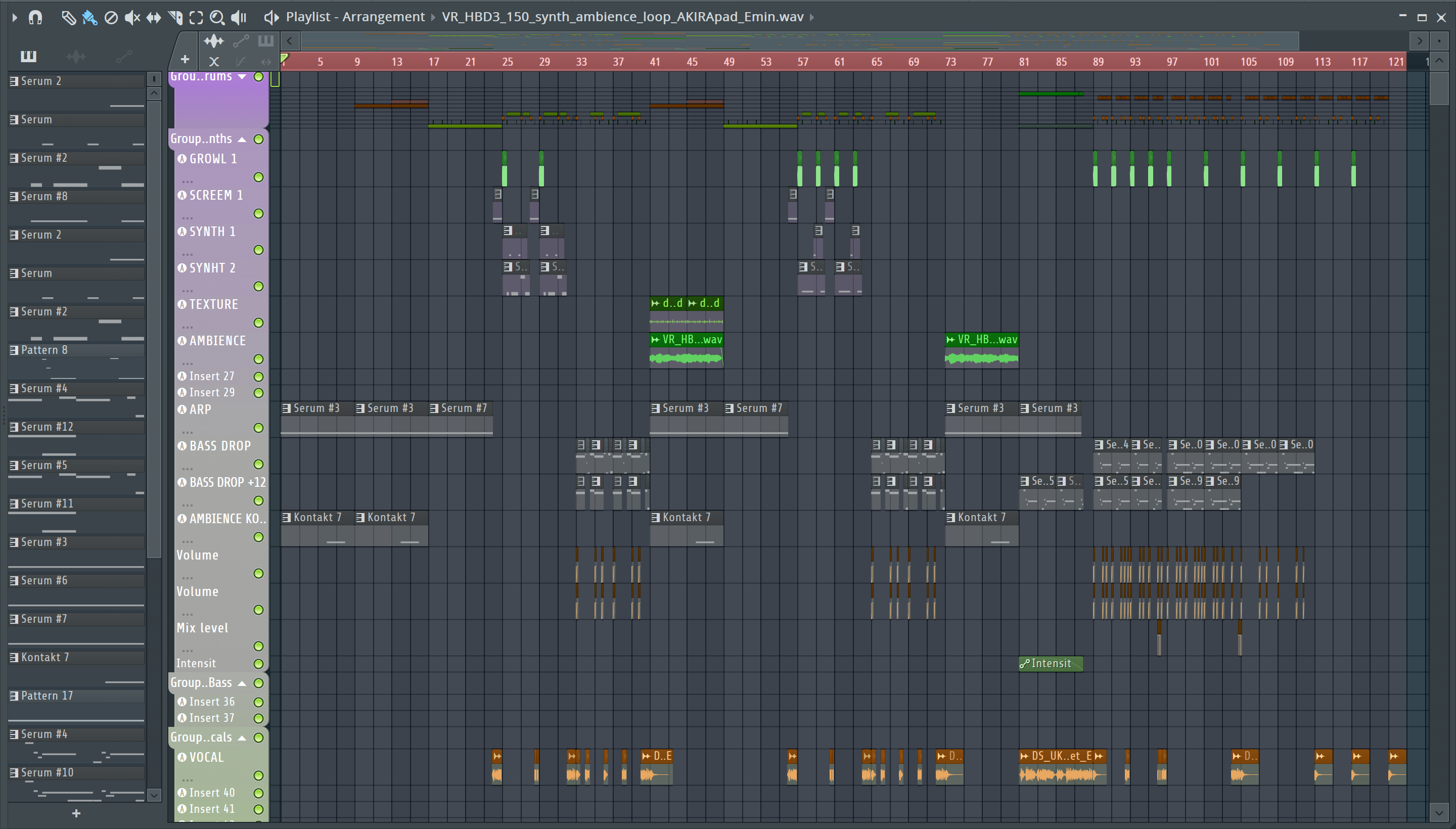
Task: Click the Intensit automation clip
Action: coord(1051,663)
